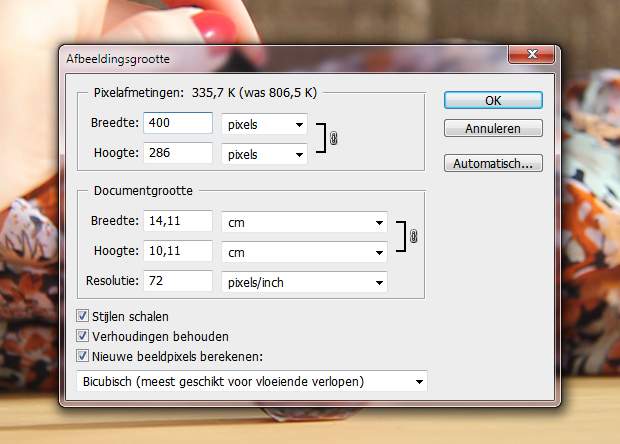The image size is (620, 444).
Task: Toggle the Stijlen schalen checkbox
Action: pyautogui.click(x=82, y=316)
